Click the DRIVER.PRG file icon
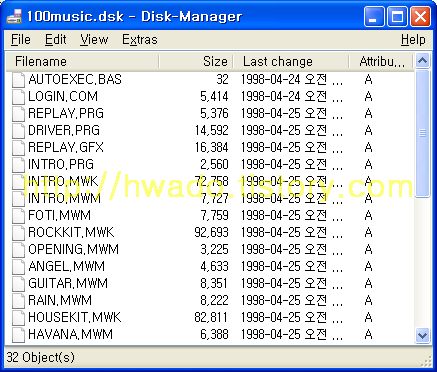Viewport: 437px width, 372px height. pyautogui.click(x=18, y=131)
